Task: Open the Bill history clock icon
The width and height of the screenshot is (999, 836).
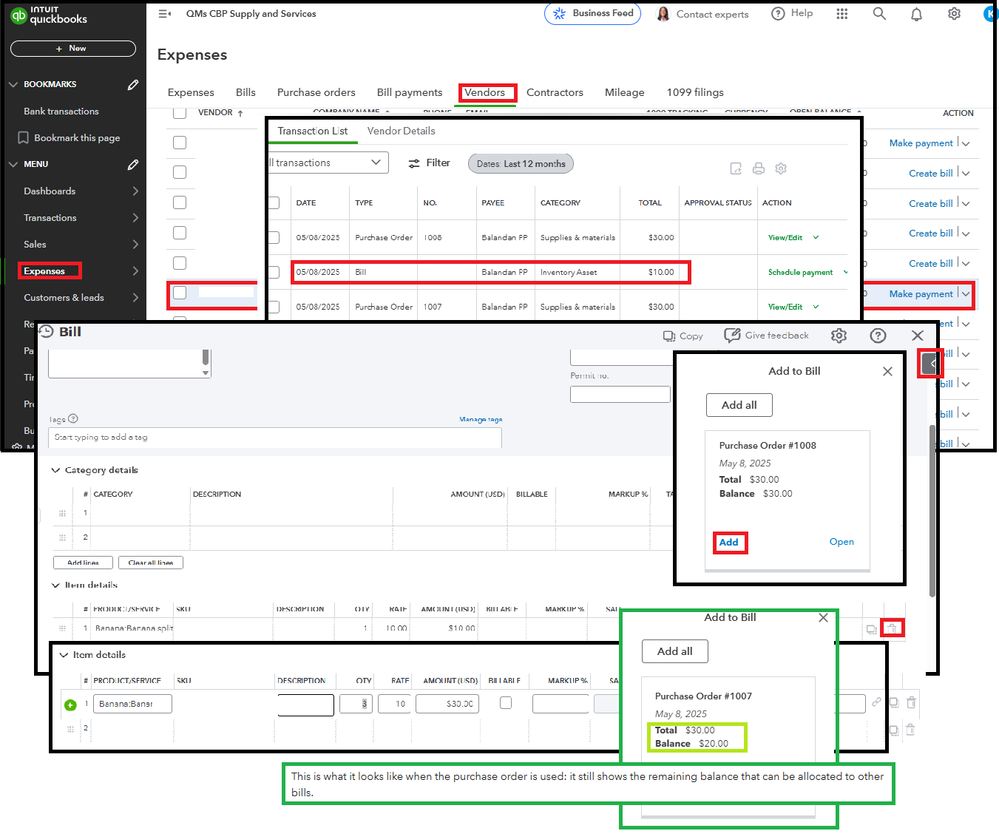Action: (45, 331)
